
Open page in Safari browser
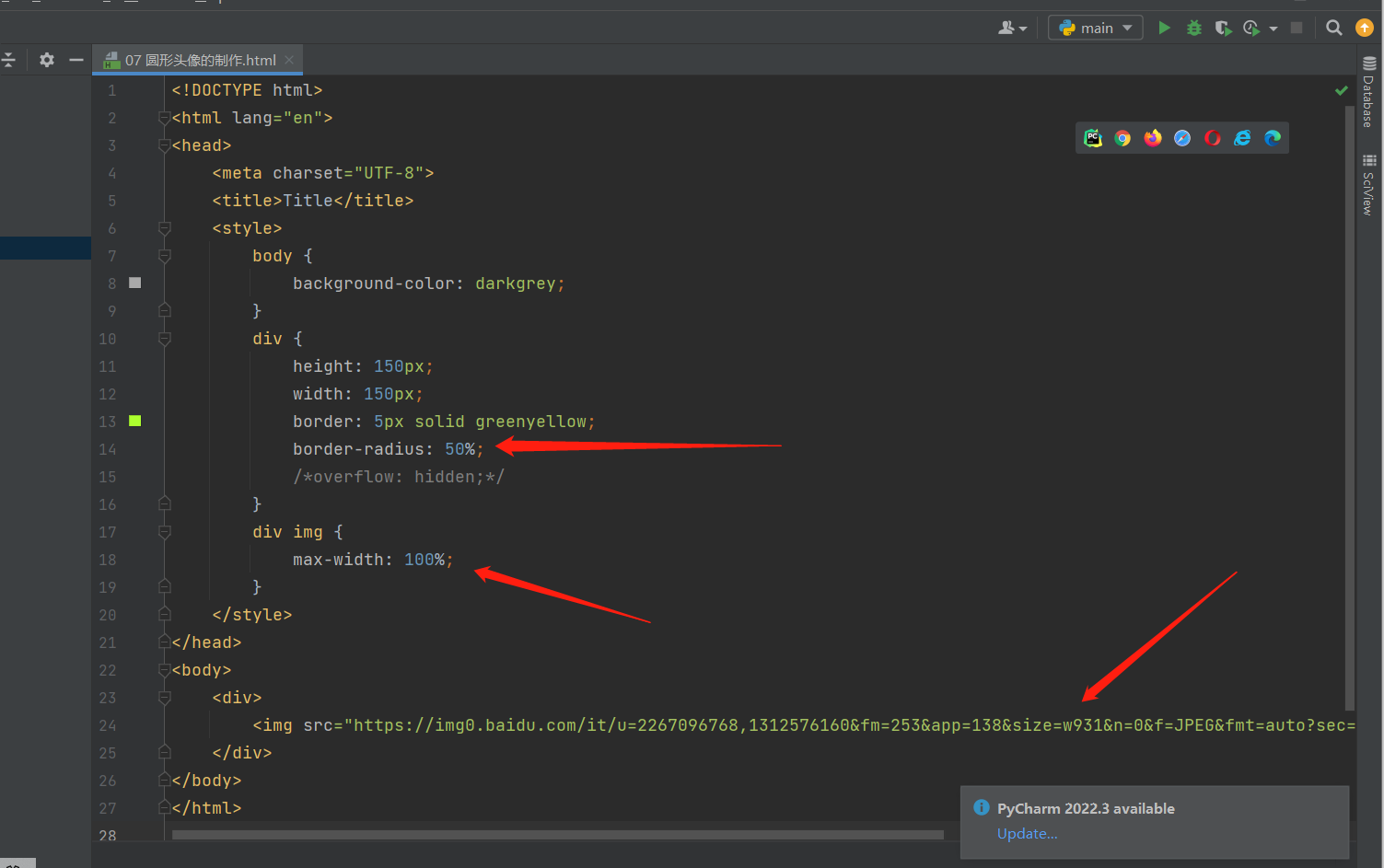tap(1182, 138)
